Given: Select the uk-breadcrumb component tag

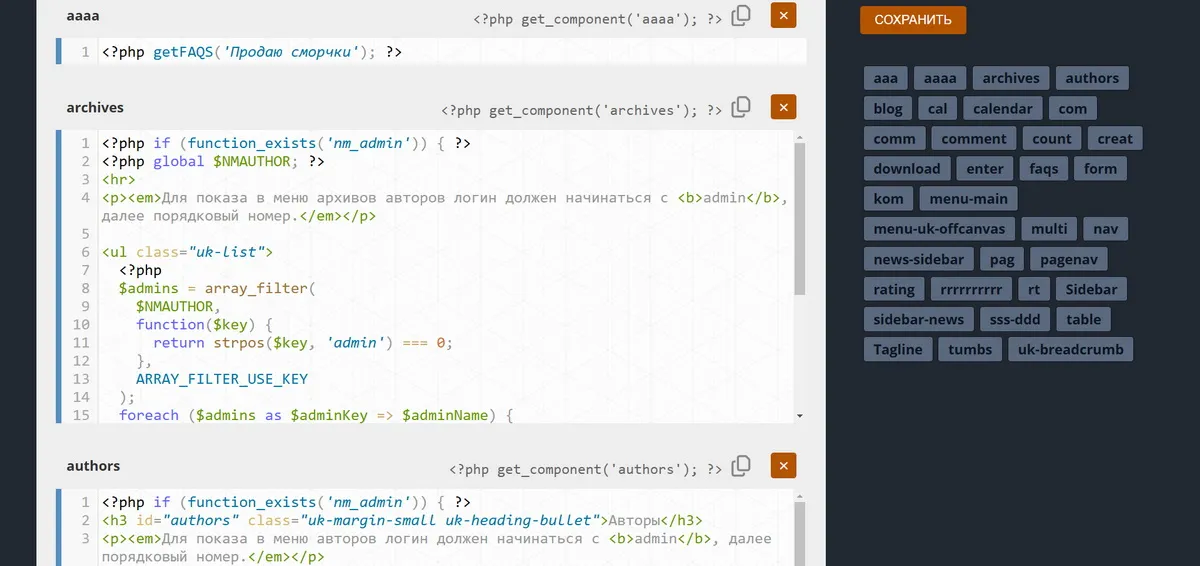Looking at the screenshot, I should 1071,349.
